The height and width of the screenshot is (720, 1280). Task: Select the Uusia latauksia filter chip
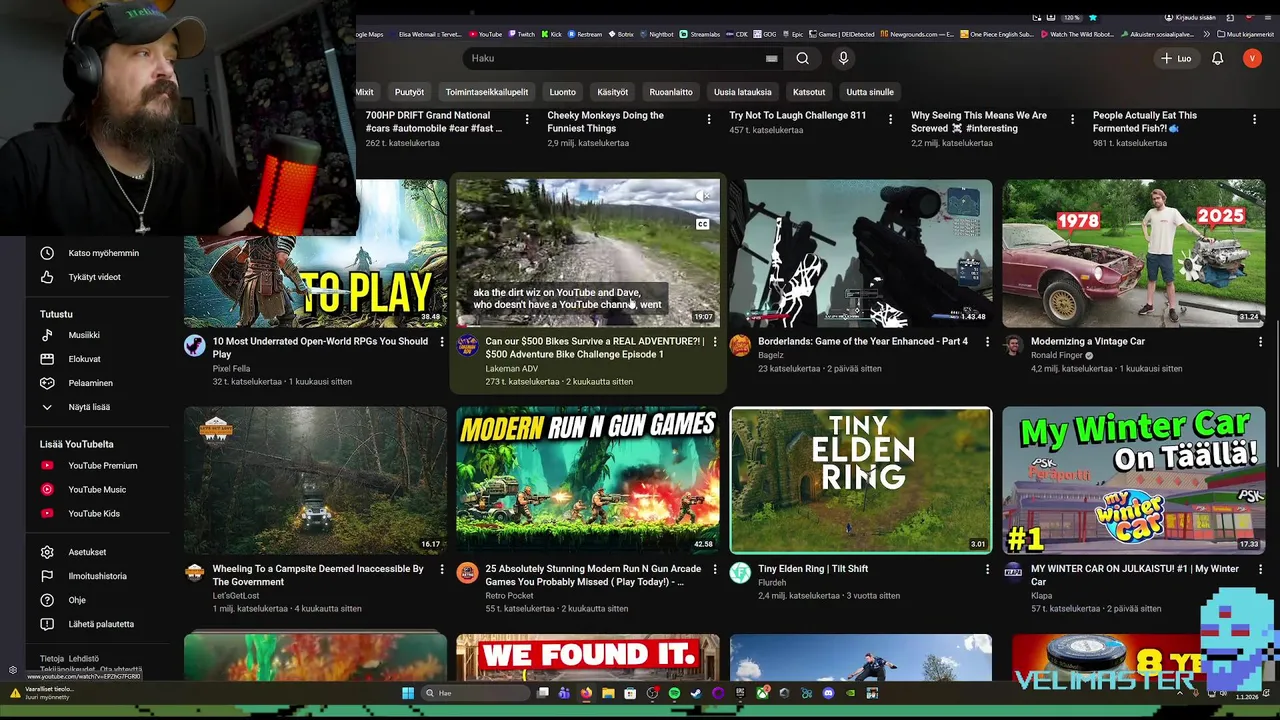pyautogui.click(x=742, y=92)
